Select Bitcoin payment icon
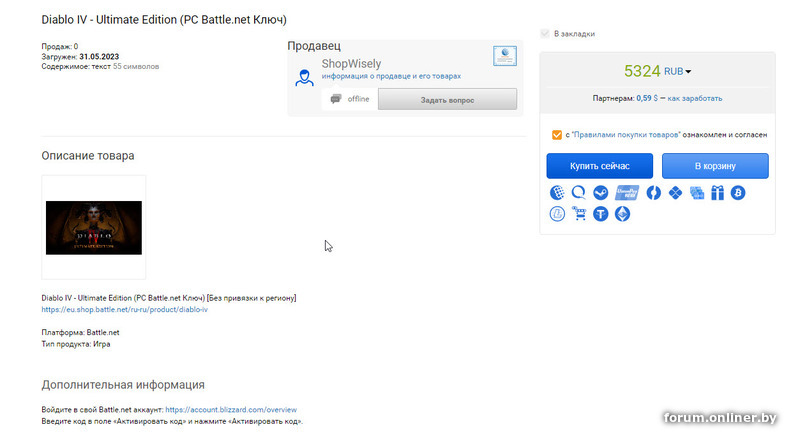 coord(738,192)
